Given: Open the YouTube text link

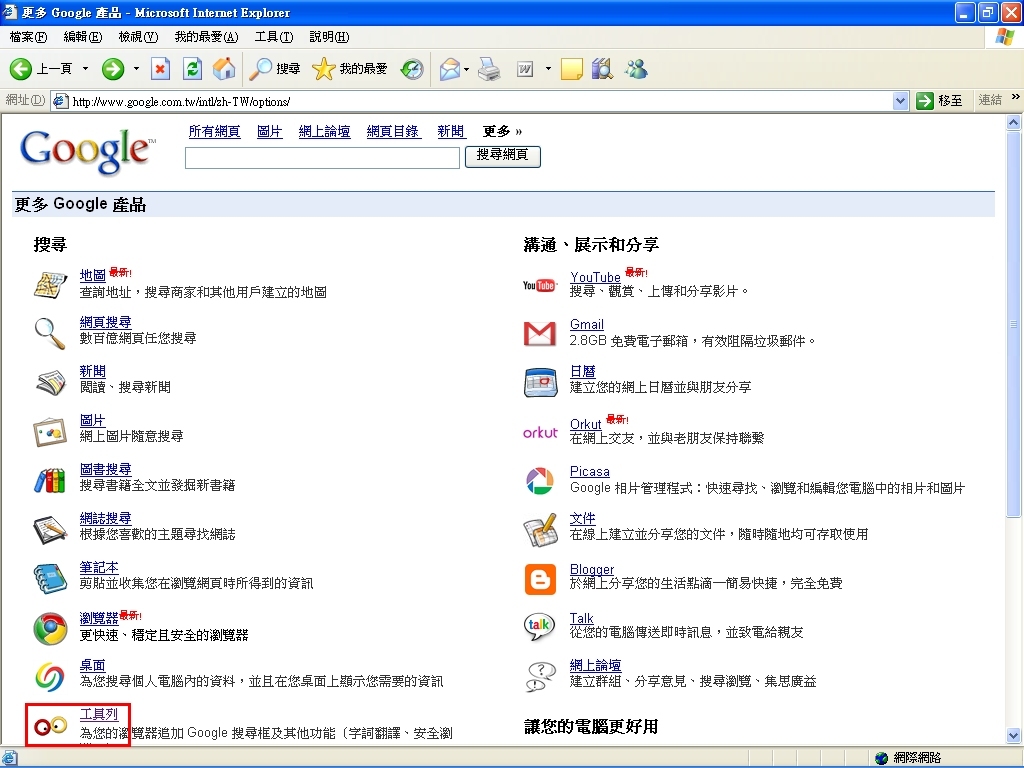Looking at the screenshot, I should click(x=595, y=277).
